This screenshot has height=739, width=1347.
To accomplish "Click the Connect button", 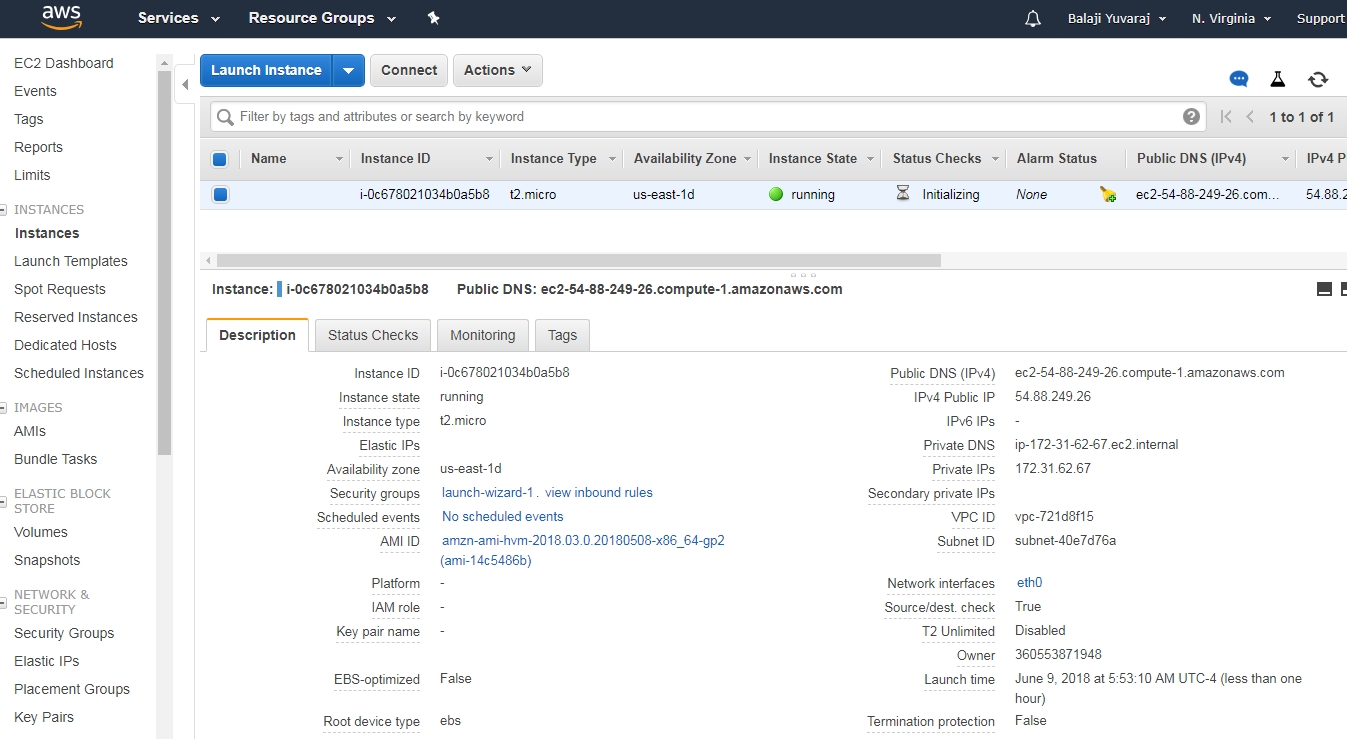I will (409, 70).
